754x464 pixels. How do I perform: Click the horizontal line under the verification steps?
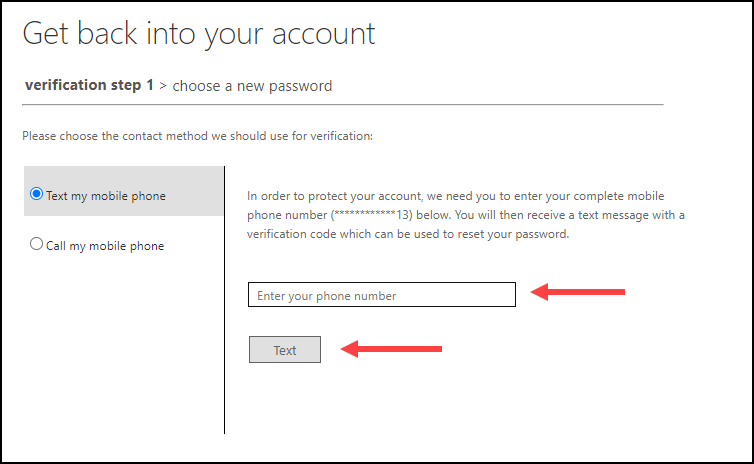342,104
